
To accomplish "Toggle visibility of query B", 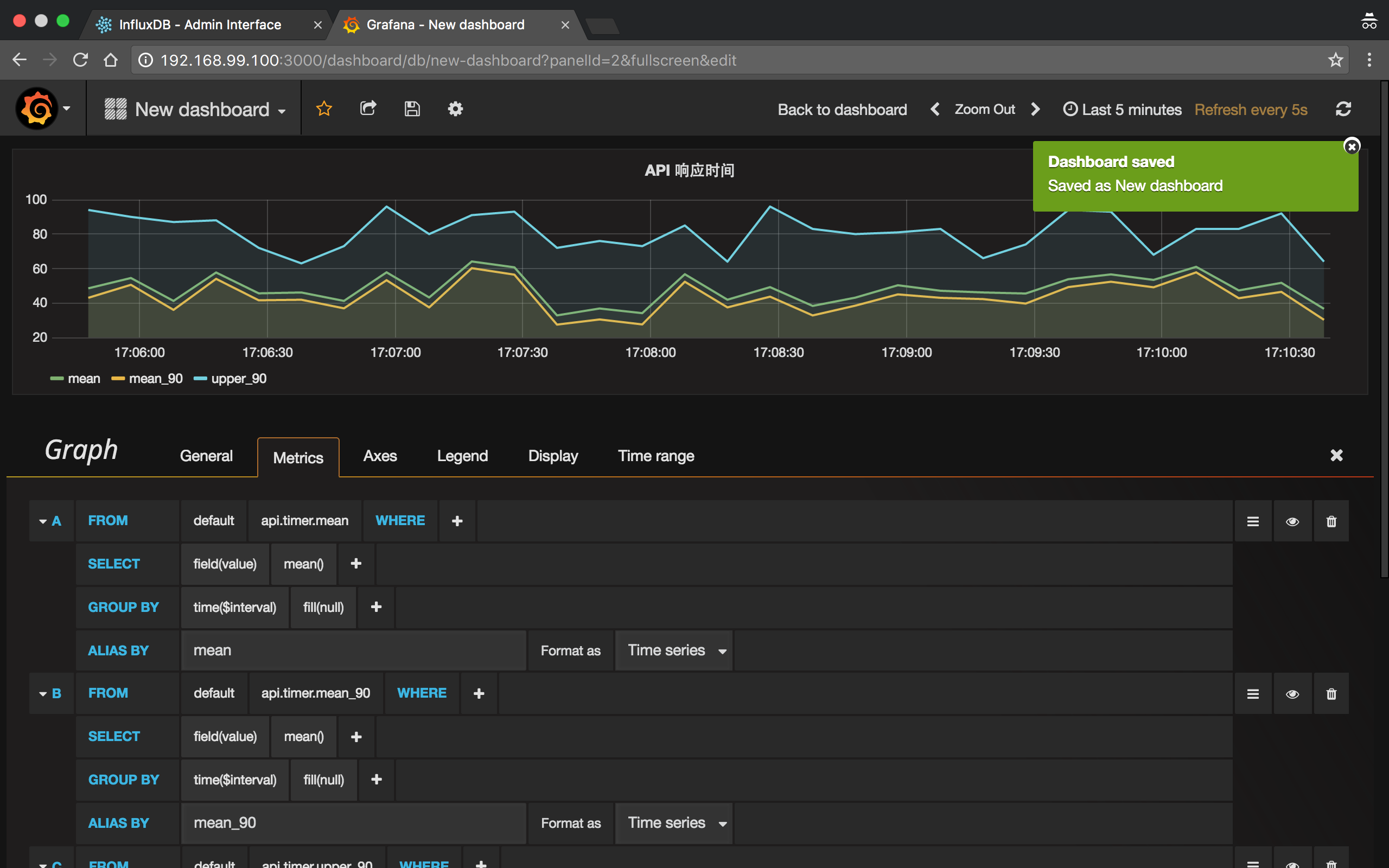I will [1292, 694].
